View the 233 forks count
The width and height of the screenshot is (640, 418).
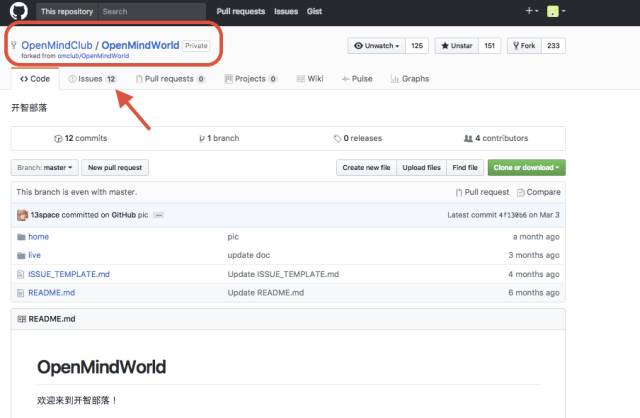553,46
